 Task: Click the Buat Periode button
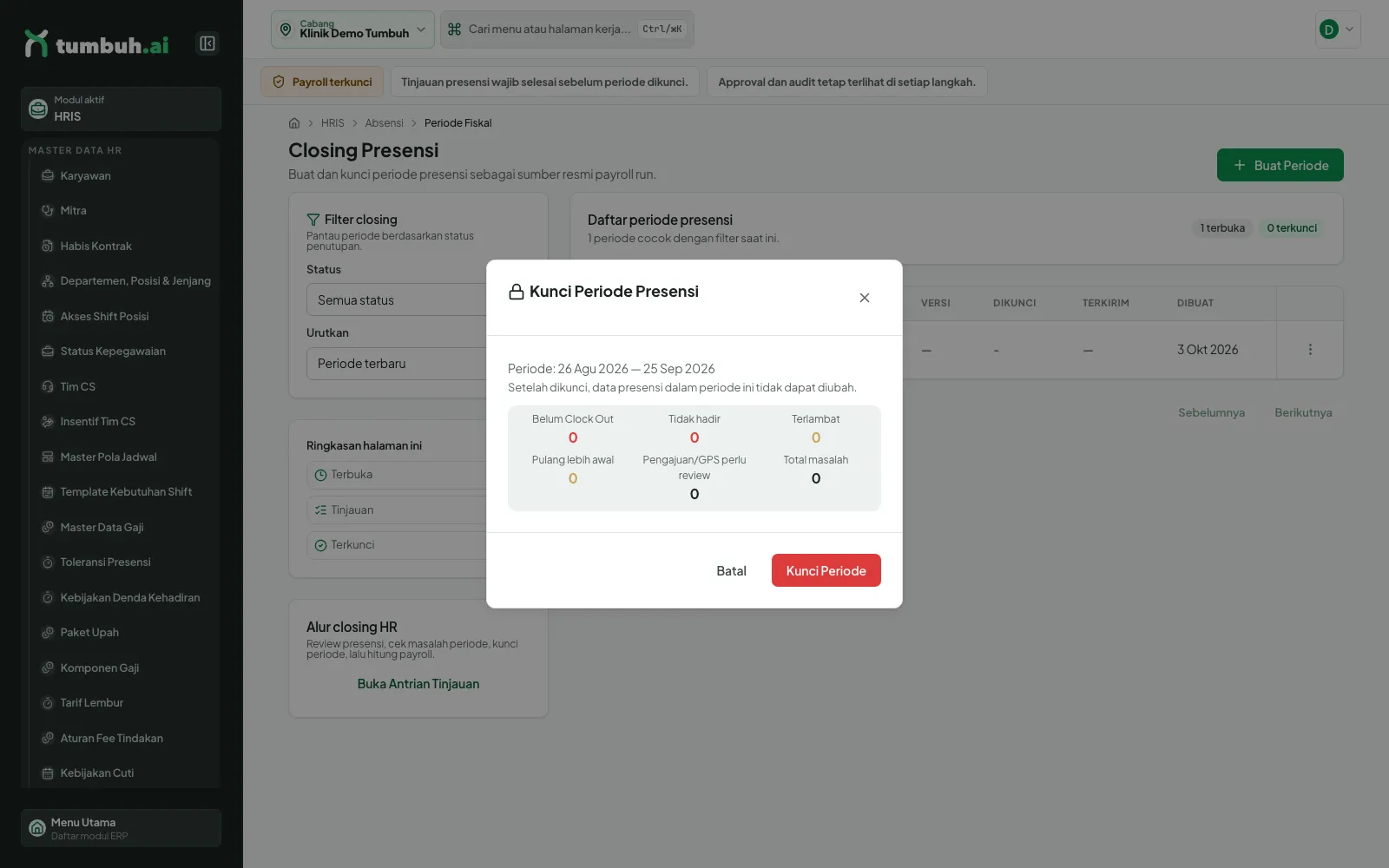pos(1280,165)
